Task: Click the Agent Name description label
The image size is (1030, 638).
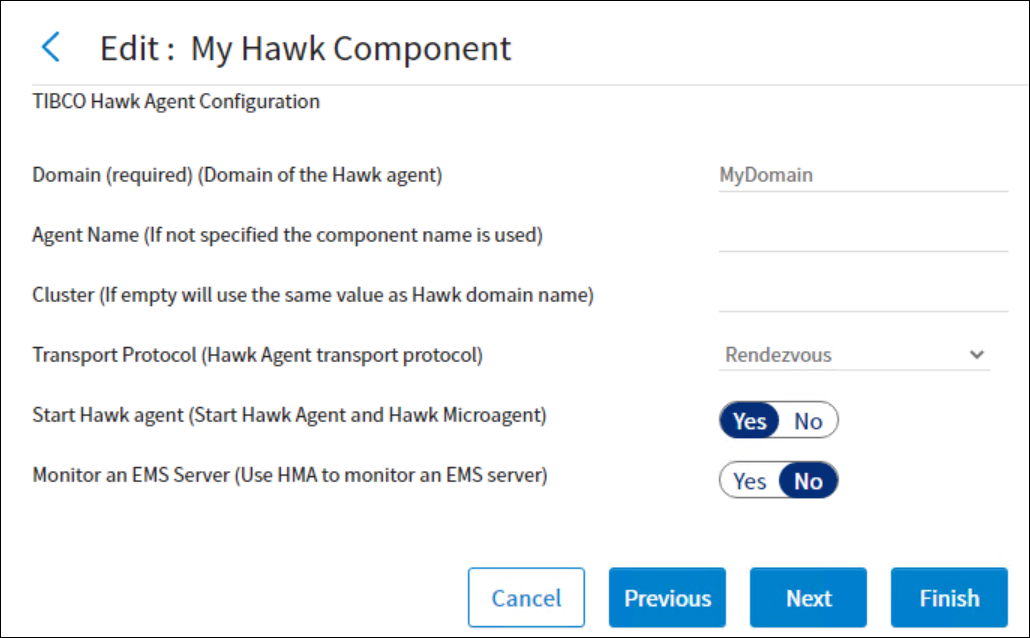Action: click(x=287, y=235)
